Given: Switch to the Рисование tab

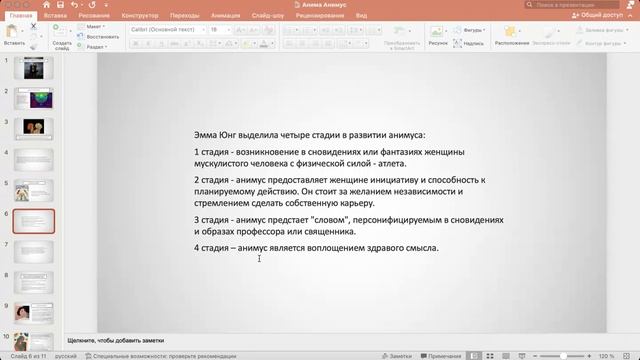Looking at the screenshot, I should (94, 16).
